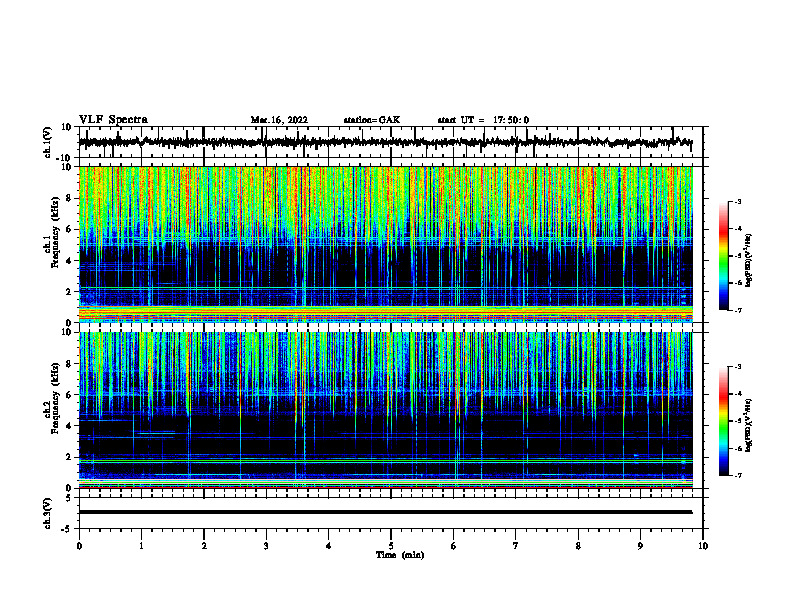Click the time axis tick label '0'
The height and width of the screenshot is (612, 792).
tap(79, 546)
